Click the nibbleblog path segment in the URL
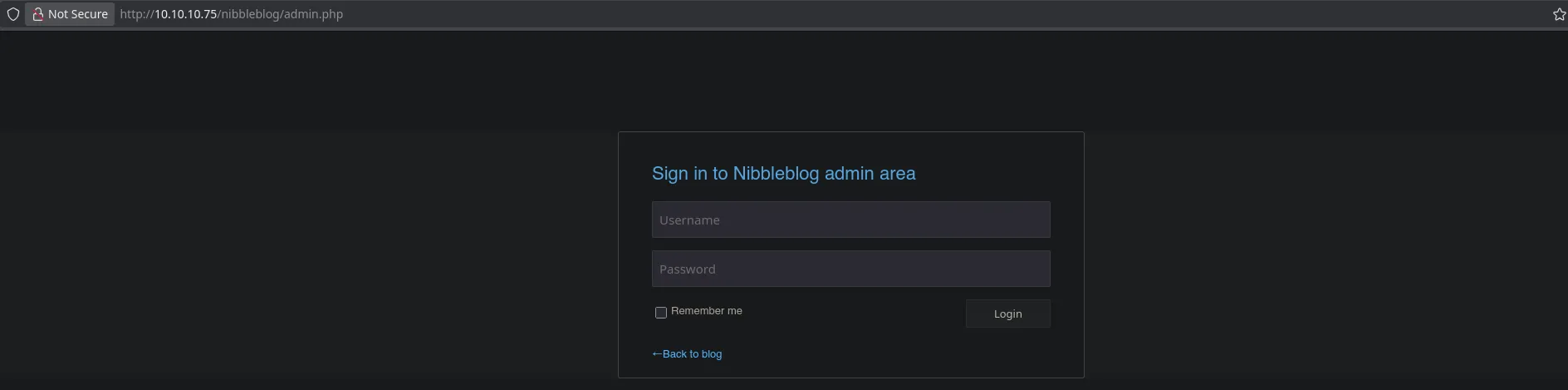This screenshot has height=390, width=1568. [x=249, y=14]
